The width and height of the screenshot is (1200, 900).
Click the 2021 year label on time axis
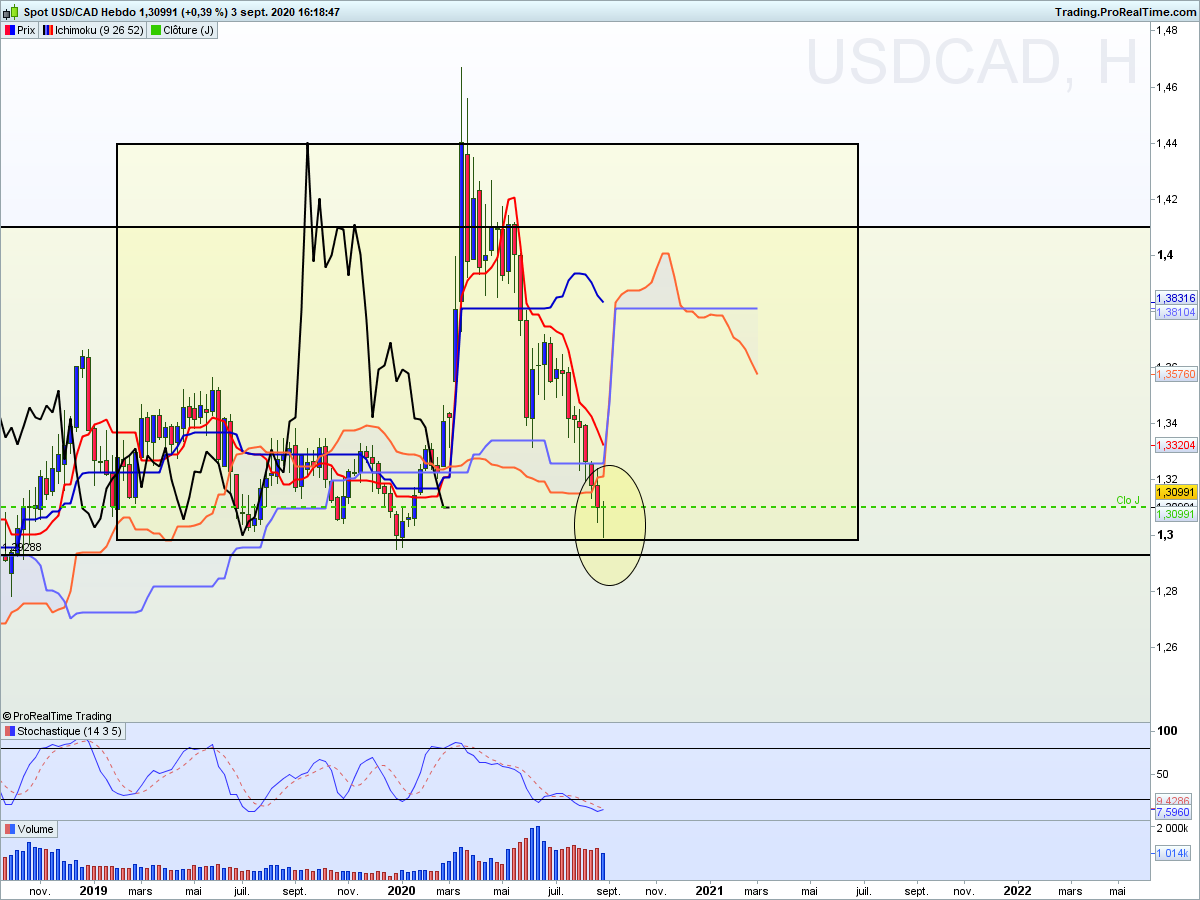[x=709, y=890]
